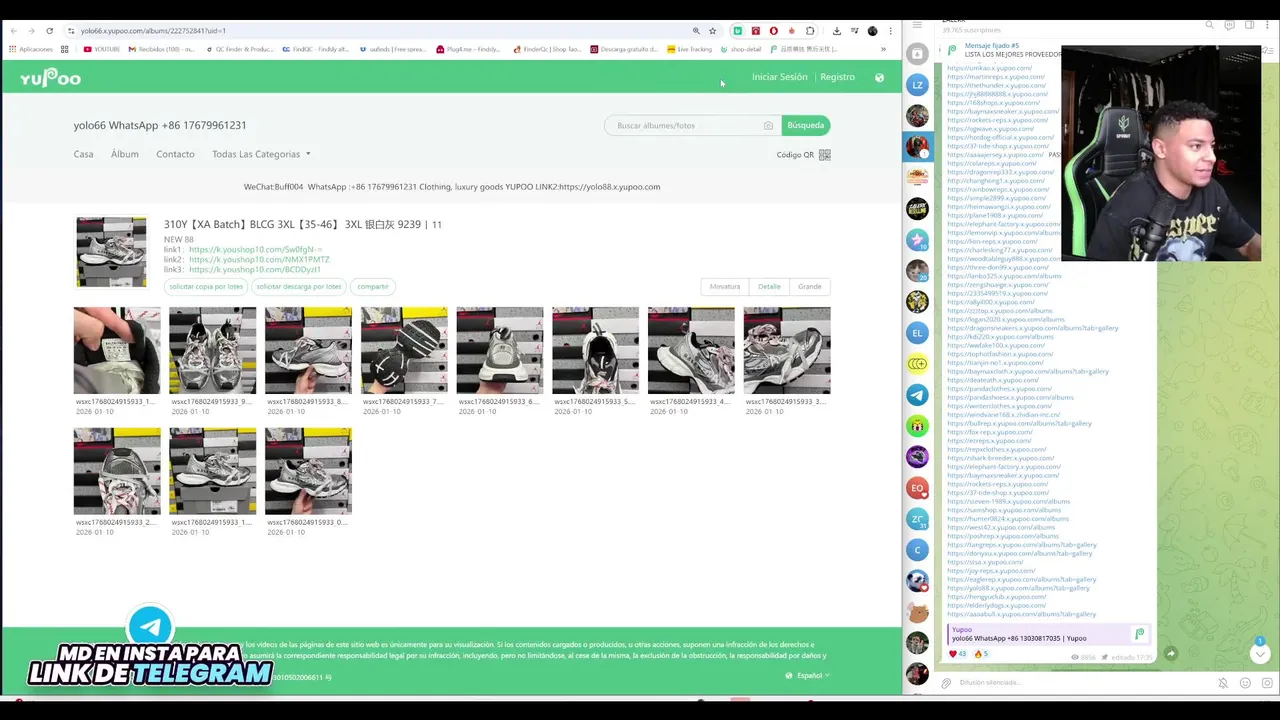Open link1 k.youshop10.com URL
This screenshot has height=720, width=1280.
tap(255, 249)
